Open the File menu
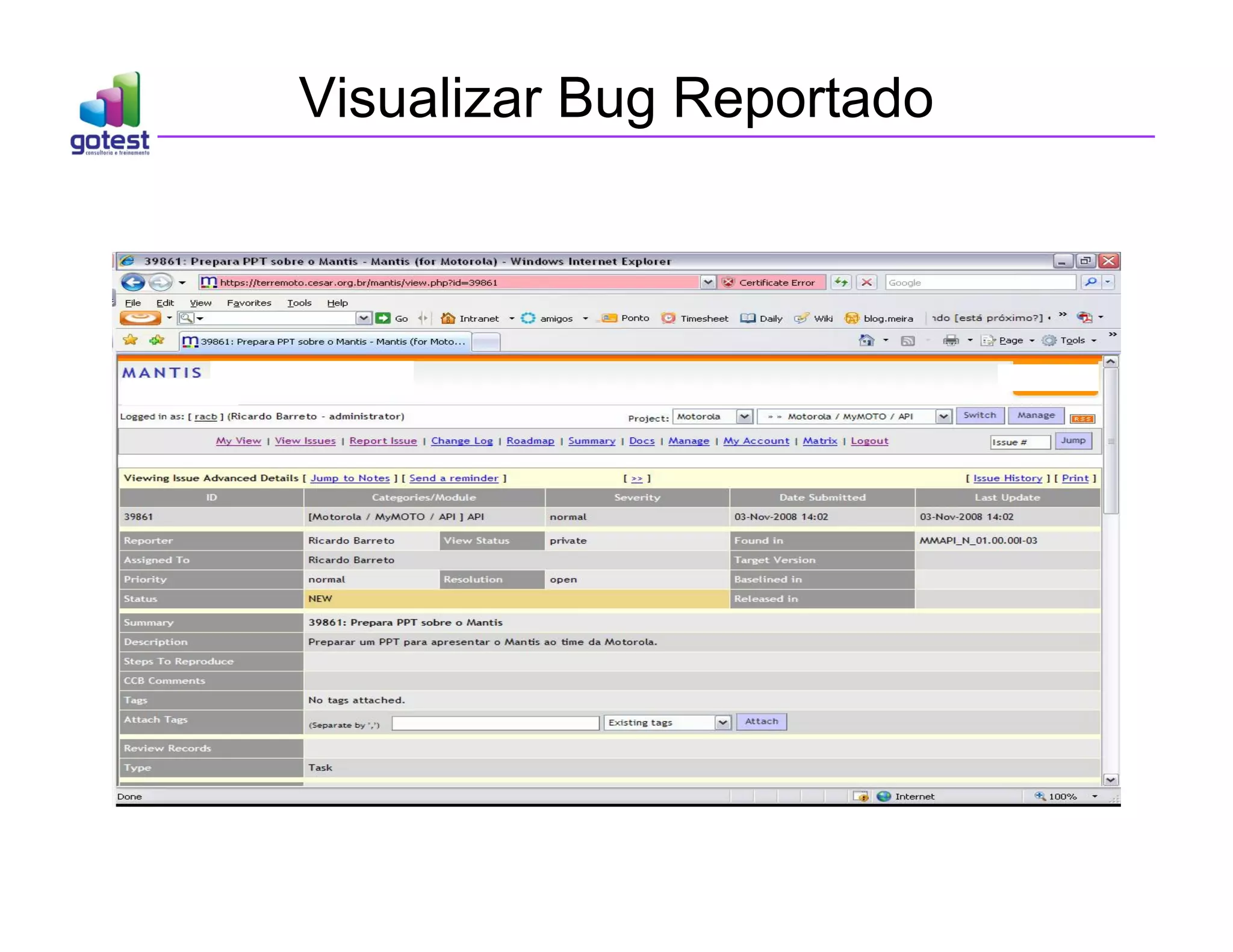Image resolution: width=1233 pixels, height=952 pixels. [132, 303]
